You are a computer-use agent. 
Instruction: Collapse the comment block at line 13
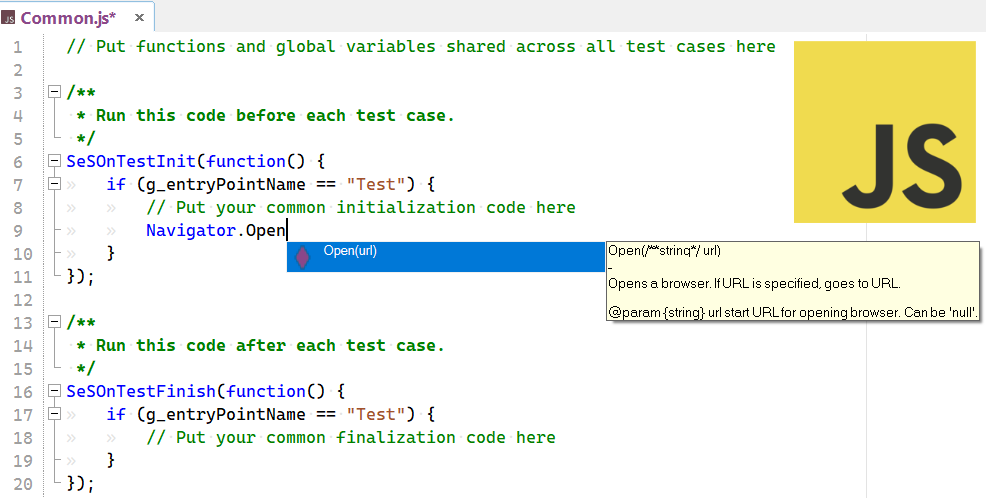click(x=54, y=322)
